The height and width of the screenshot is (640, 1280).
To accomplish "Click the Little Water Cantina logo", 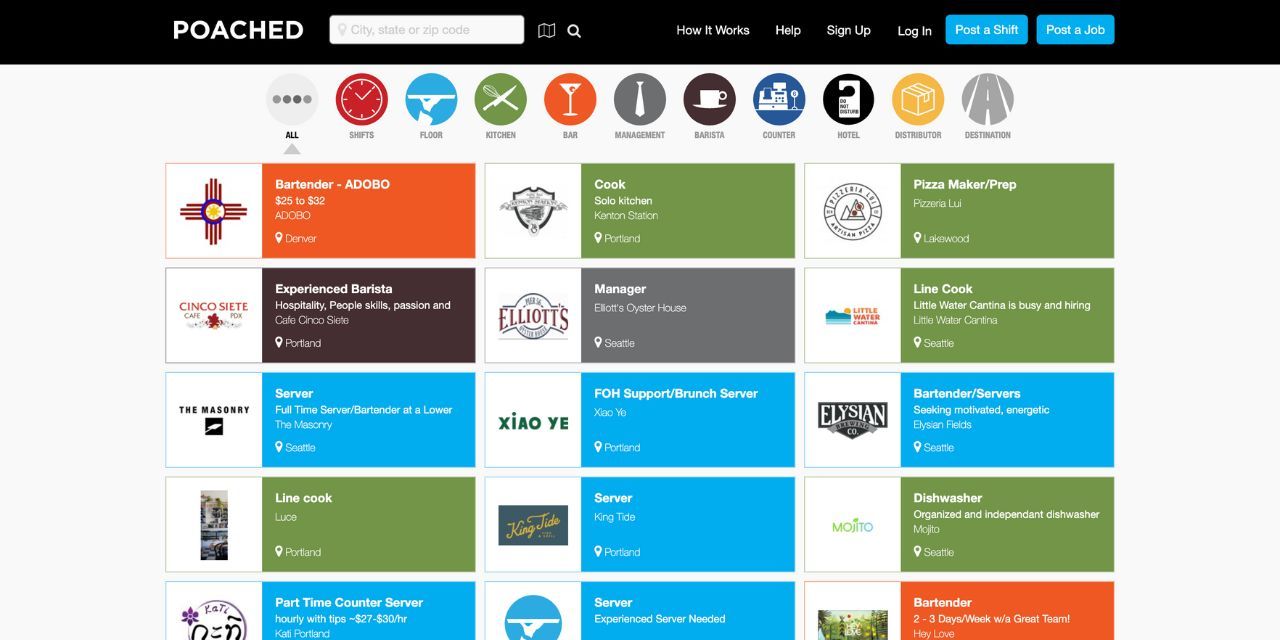I will pyautogui.click(x=853, y=315).
